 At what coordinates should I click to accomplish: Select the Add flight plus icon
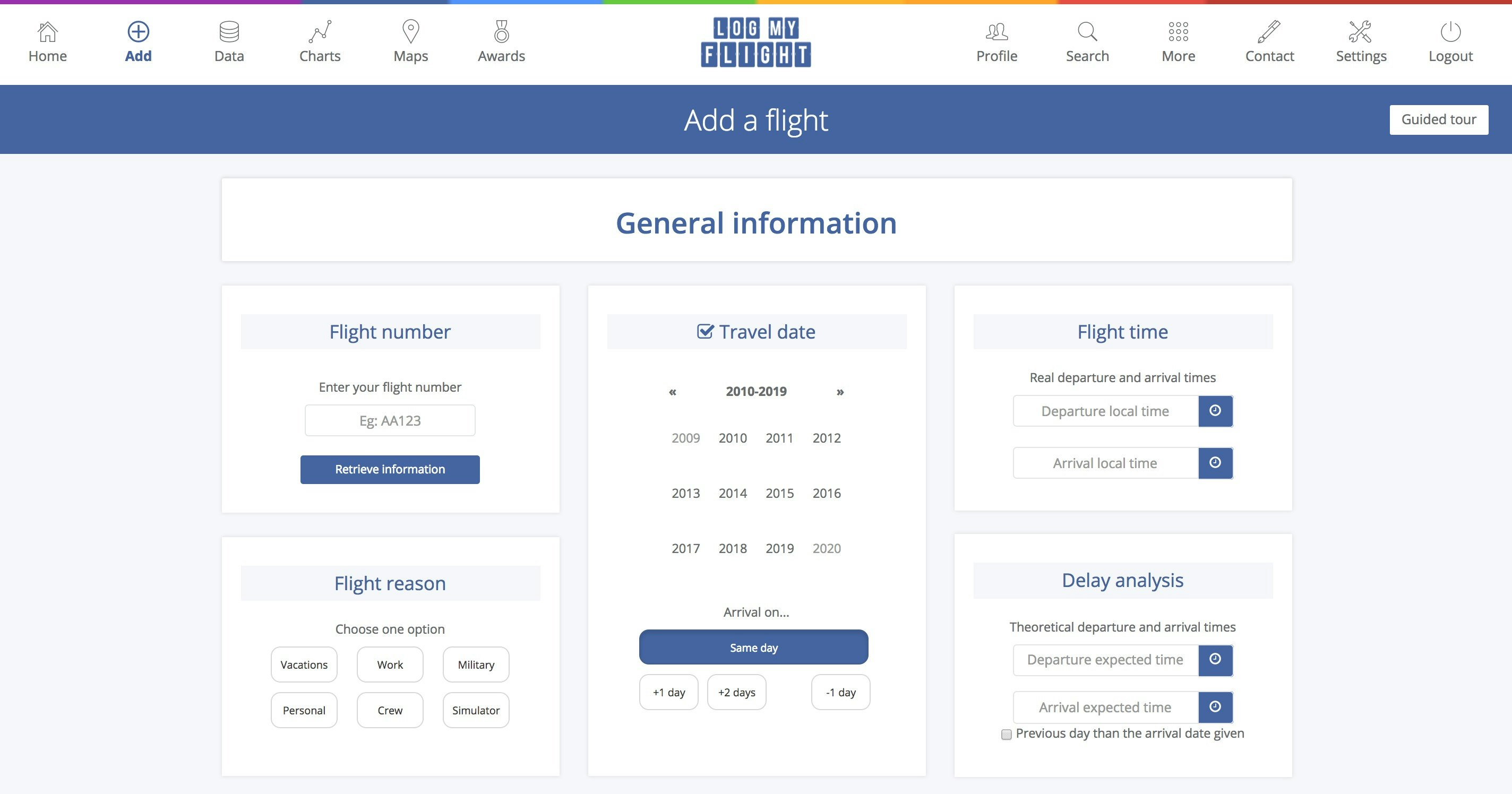coord(138,32)
